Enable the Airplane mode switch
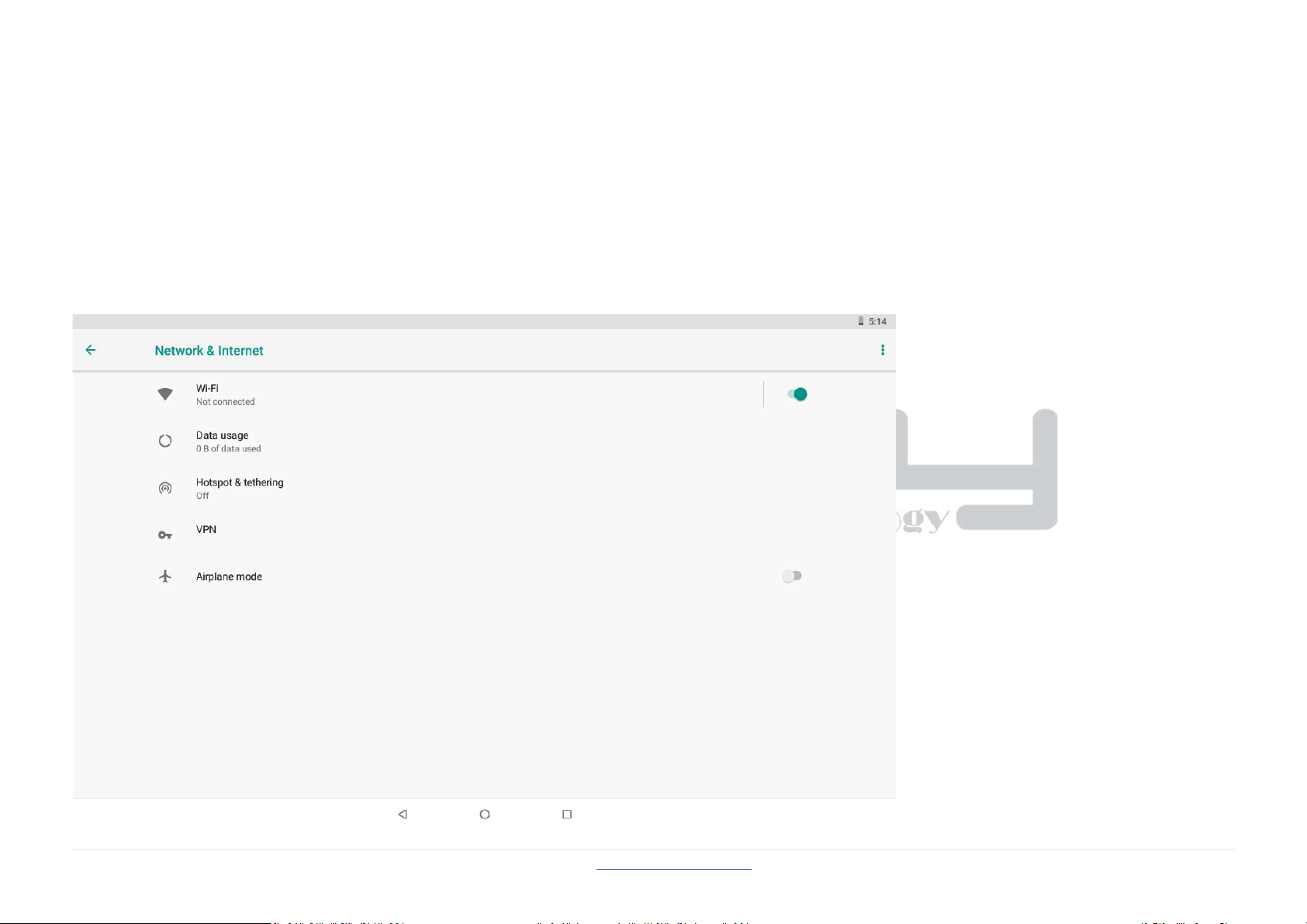The width and height of the screenshot is (1307, 924). 792,576
